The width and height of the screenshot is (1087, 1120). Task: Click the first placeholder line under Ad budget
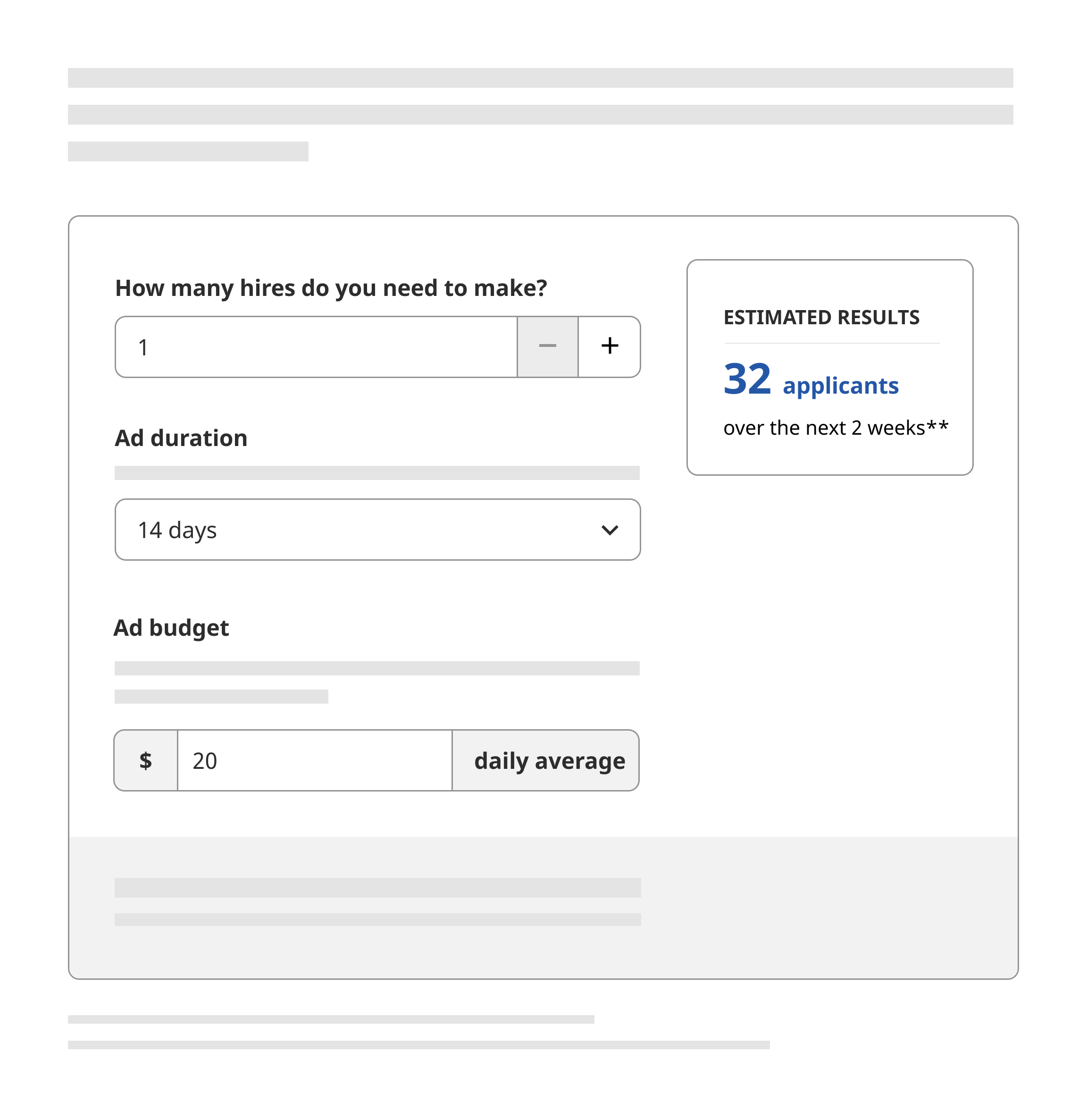click(377, 669)
